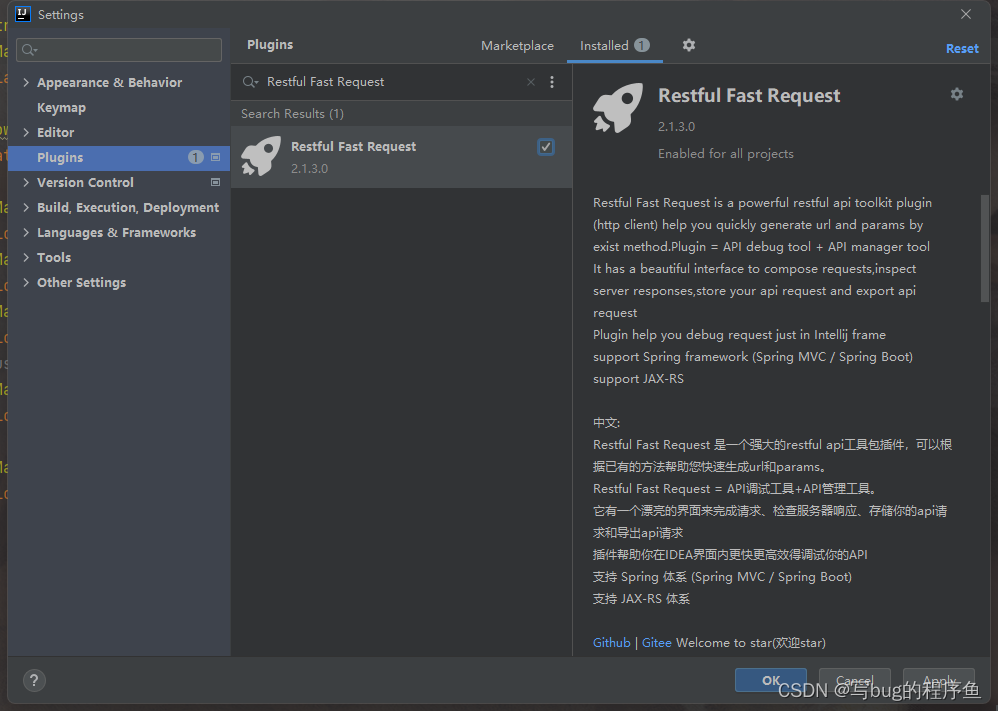Viewport: 998px width, 711px height.
Task: Click the plugin search magnifier icon
Action: [x=250, y=82]
